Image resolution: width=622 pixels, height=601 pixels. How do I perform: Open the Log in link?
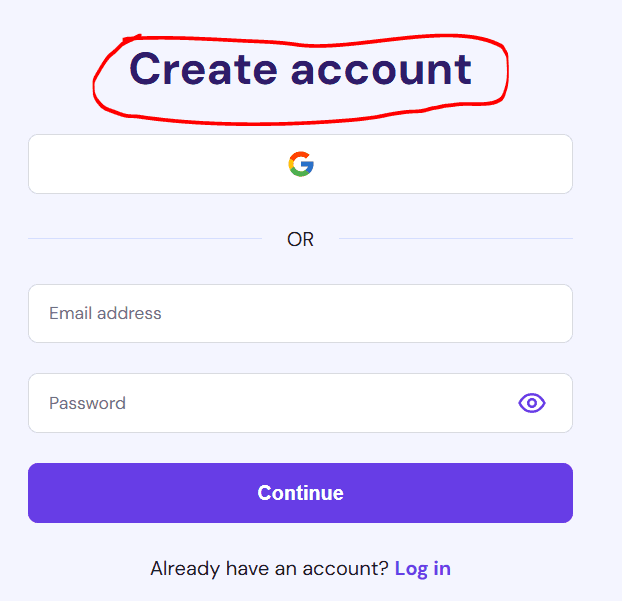[x=423, y=568]
